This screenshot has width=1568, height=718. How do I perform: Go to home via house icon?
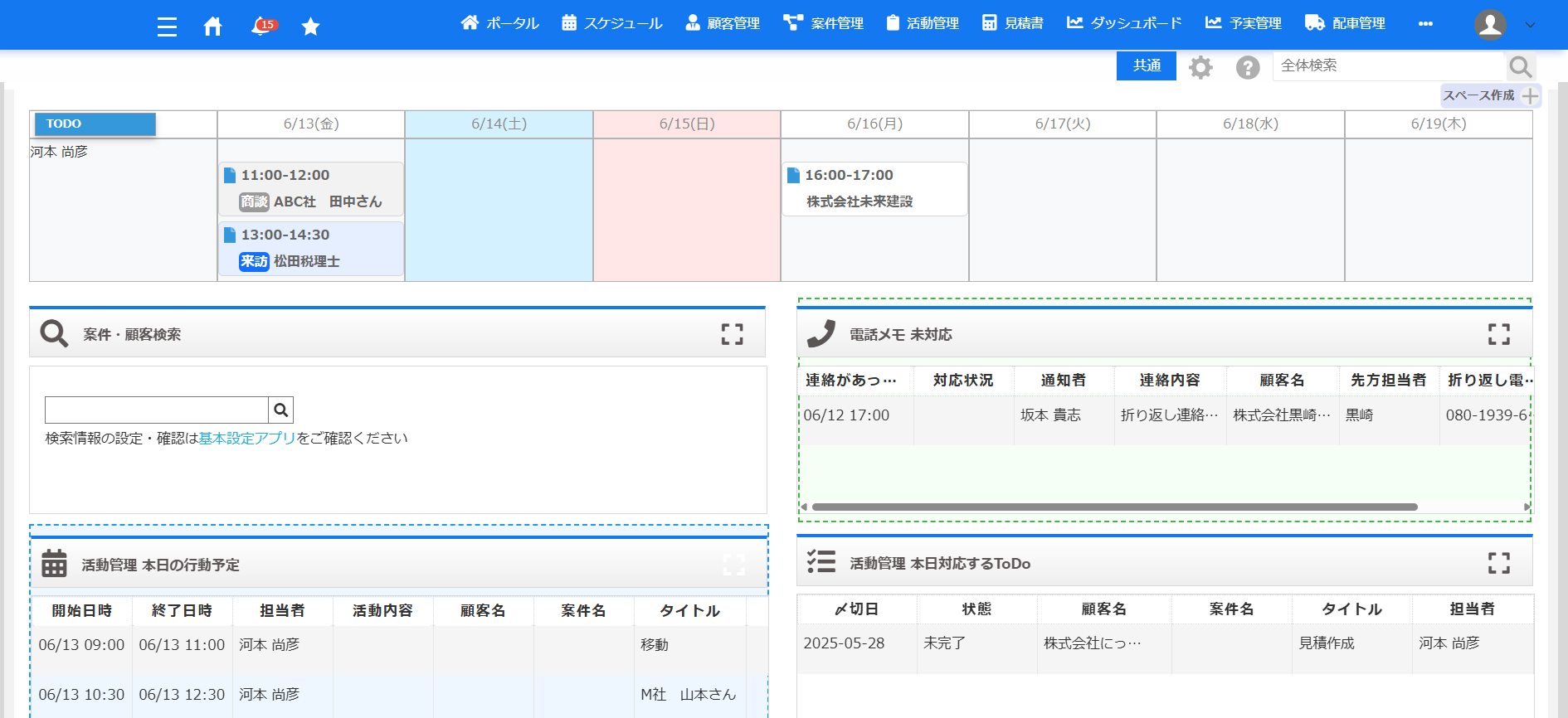click(x=212, y=27)
